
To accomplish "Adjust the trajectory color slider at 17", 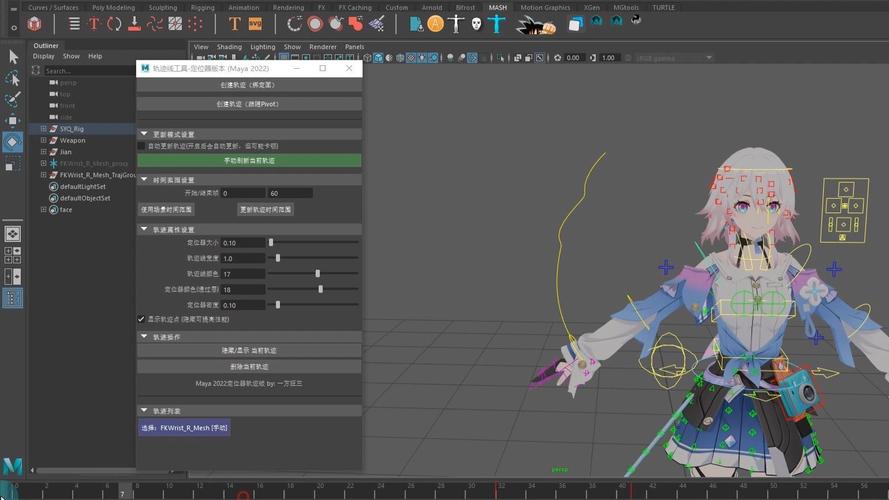I will [x=318, y=273].
